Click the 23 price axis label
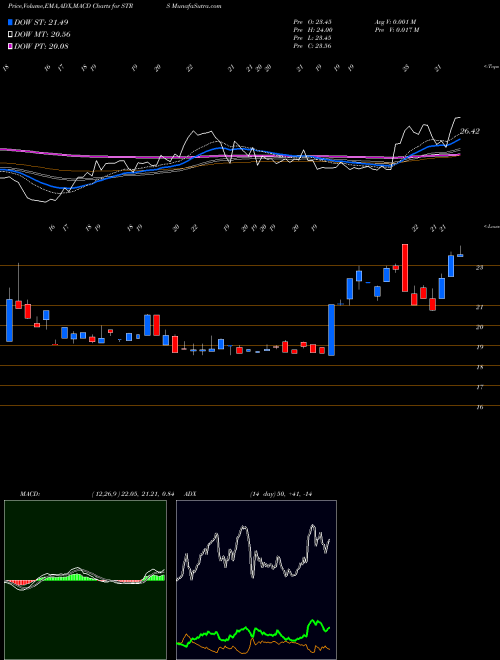 479,267
